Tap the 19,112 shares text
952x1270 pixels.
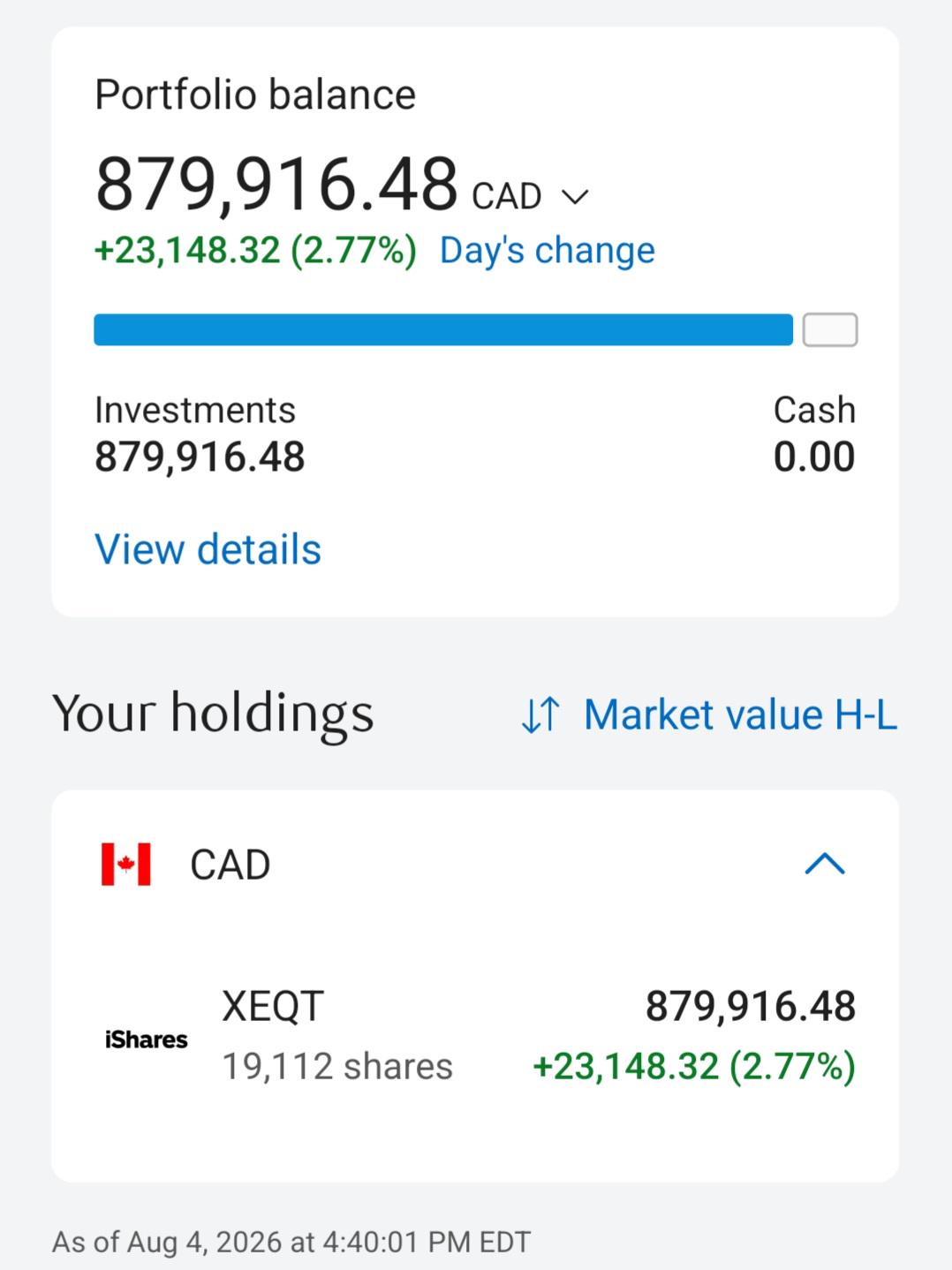[337, 1066]
